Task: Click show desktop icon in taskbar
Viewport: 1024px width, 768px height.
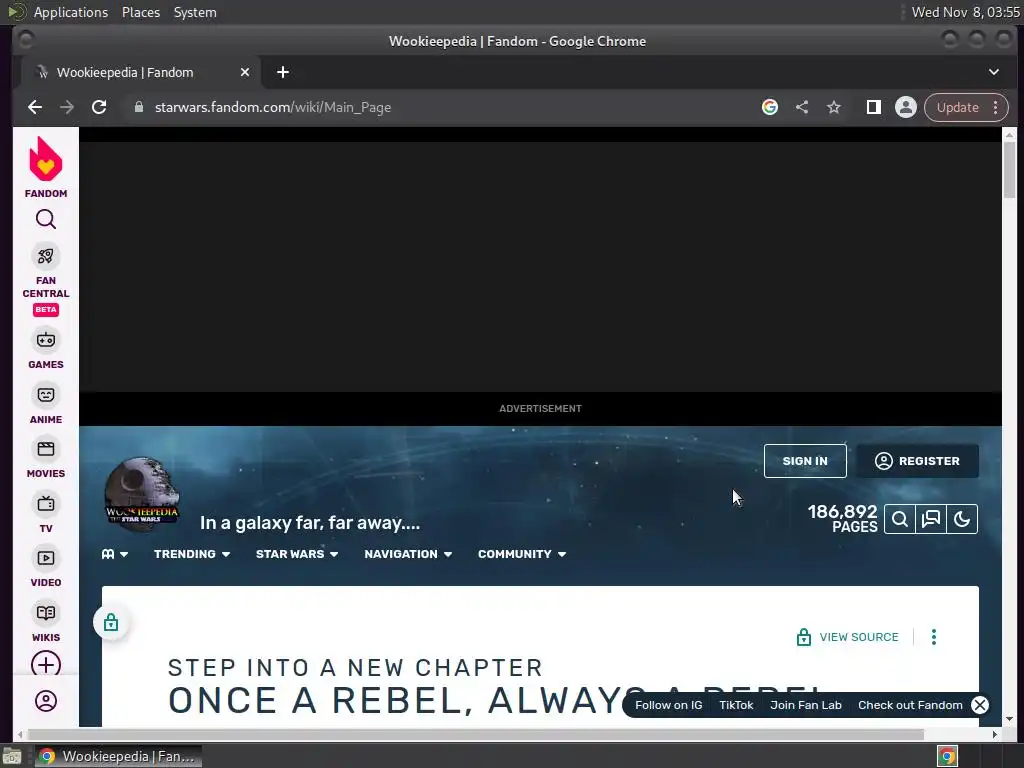Action: (12, 756)
